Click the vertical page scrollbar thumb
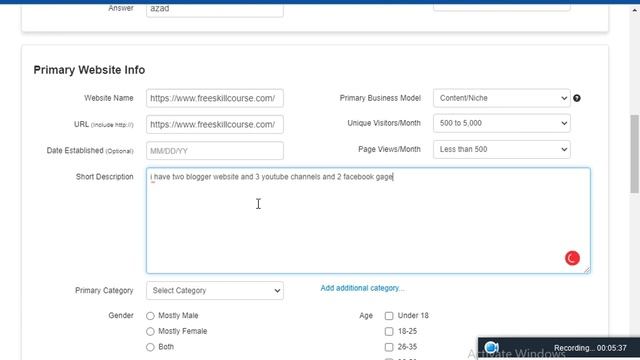 pyautogui.click(x=634, y=154)
